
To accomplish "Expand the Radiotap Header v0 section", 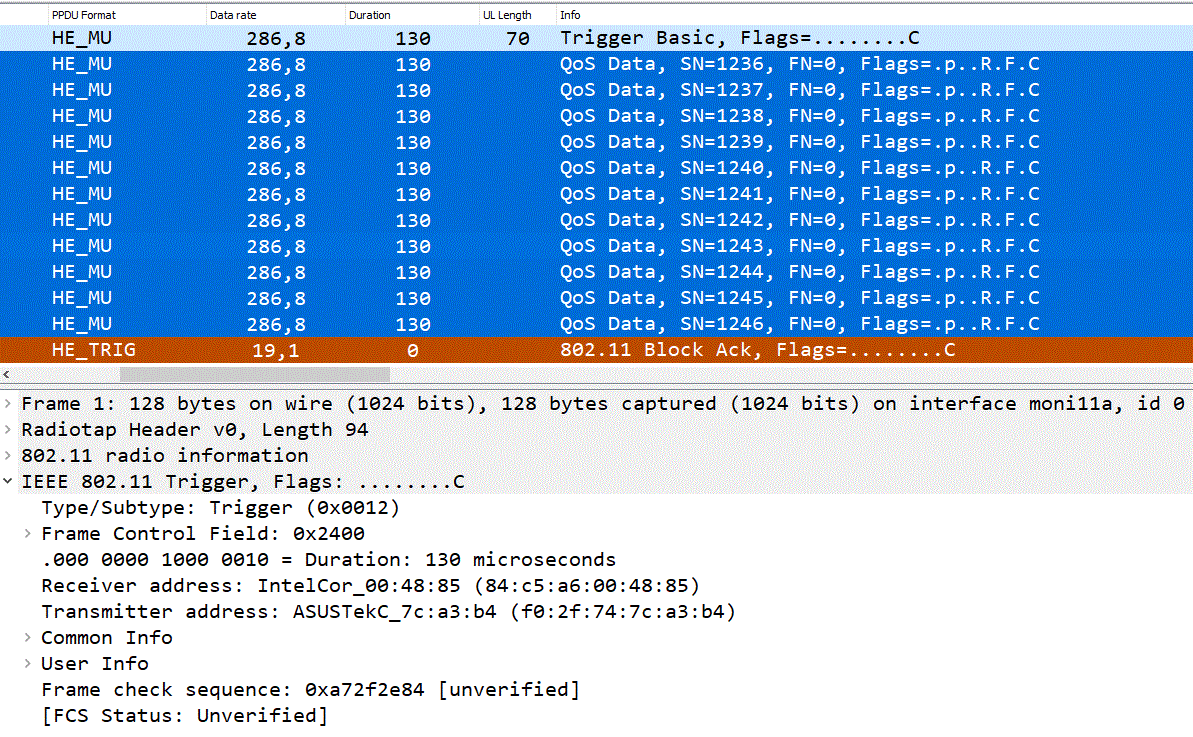I will tap(8, 429).
